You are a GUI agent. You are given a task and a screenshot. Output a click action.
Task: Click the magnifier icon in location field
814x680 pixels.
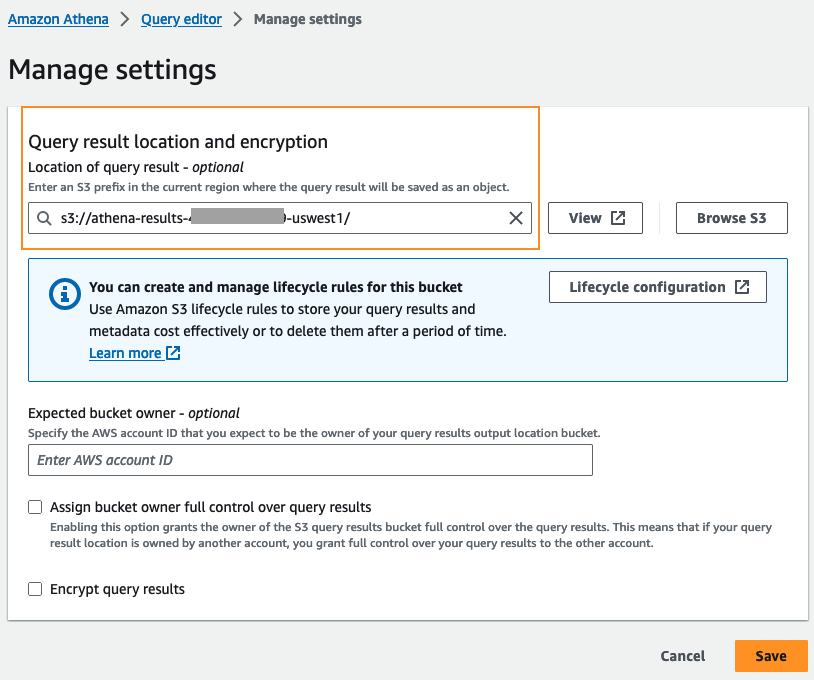click(x=45, y=218)
